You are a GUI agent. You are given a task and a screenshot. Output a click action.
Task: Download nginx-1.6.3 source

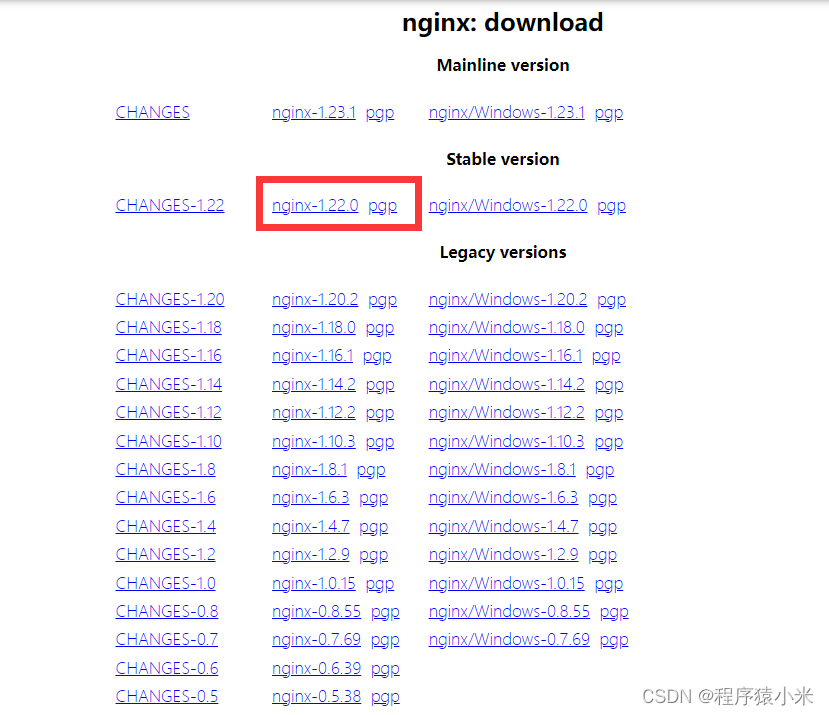pos(310,498)
